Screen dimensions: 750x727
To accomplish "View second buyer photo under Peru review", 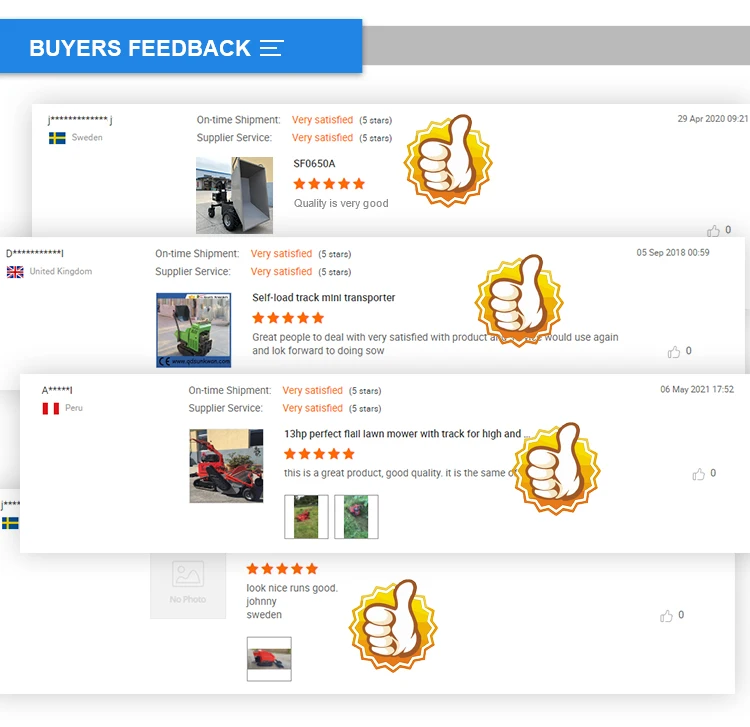I will coord(356,517).
